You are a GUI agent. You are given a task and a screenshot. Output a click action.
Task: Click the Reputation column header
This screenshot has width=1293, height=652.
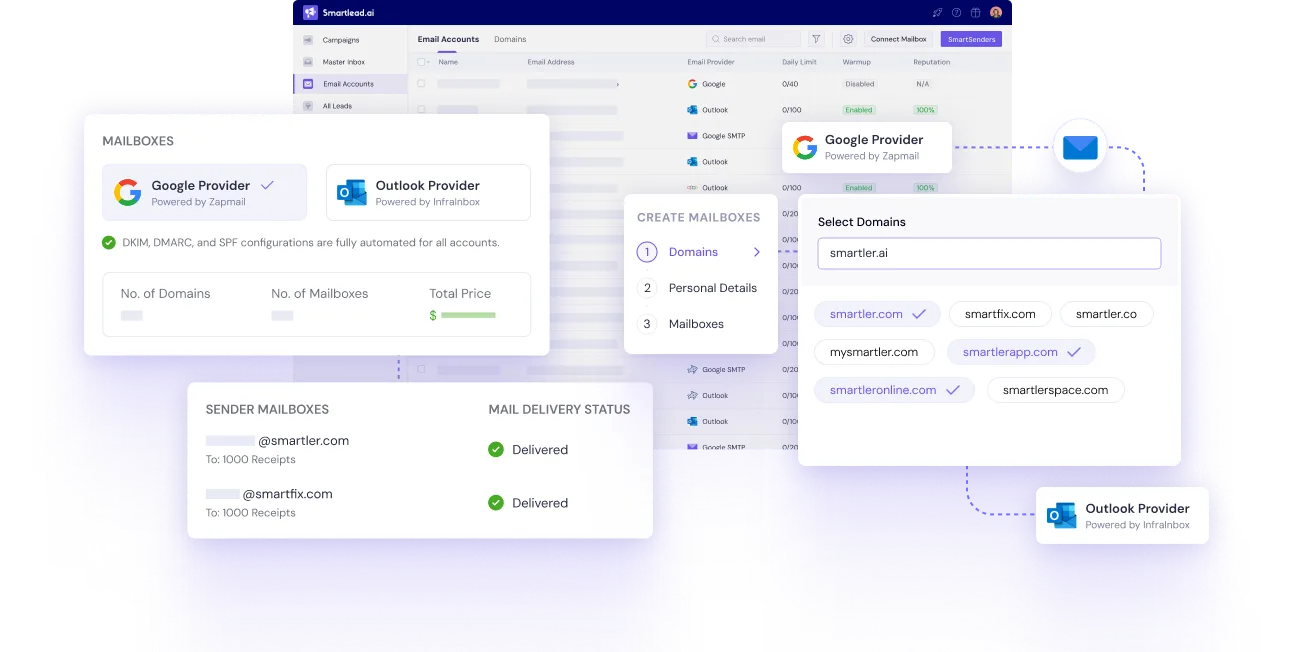(932, 62)
